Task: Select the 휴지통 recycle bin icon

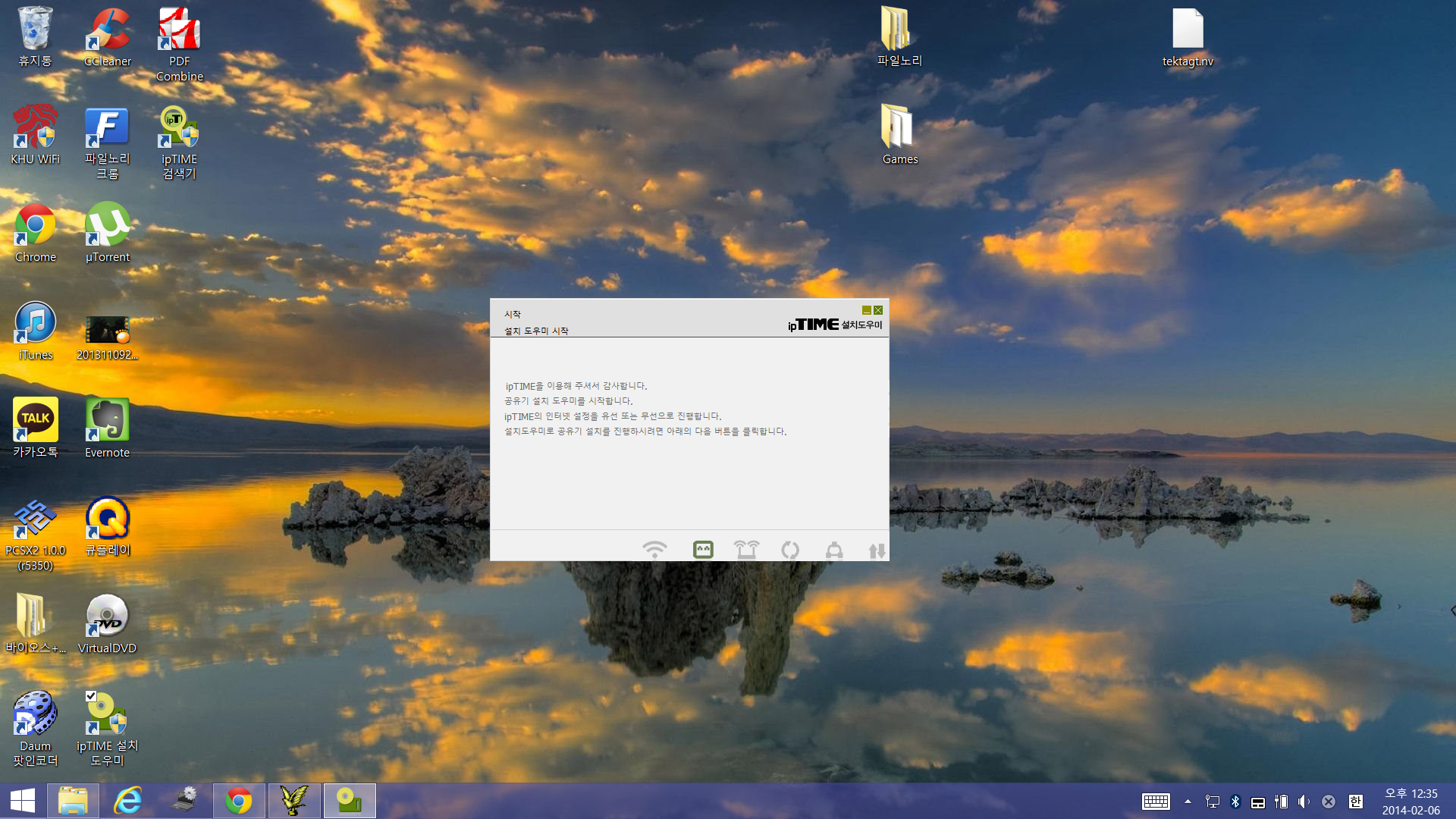Action: pyautogui.click(x=35, y=36)
